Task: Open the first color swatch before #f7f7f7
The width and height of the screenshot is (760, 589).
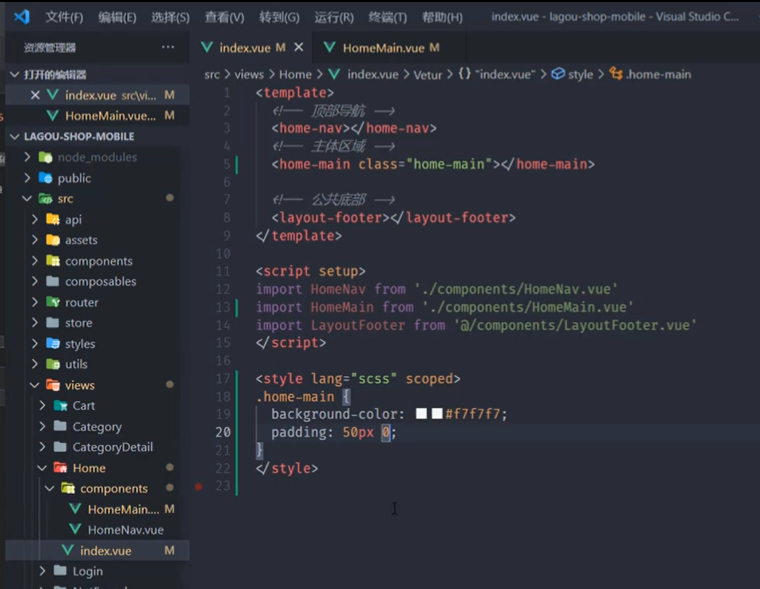Action: (x=421, y=414)
